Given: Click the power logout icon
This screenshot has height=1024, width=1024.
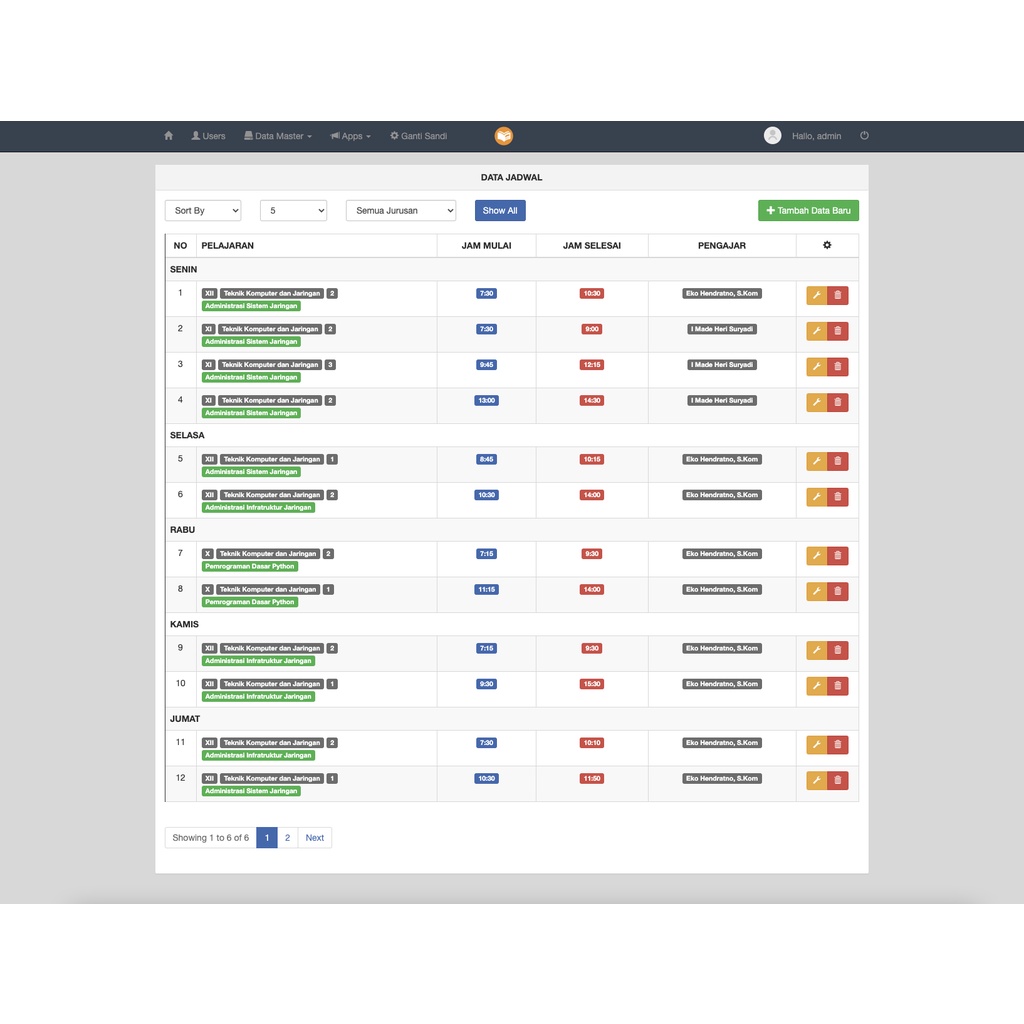Looking at the screenshot, I should (x=864, y=136).
